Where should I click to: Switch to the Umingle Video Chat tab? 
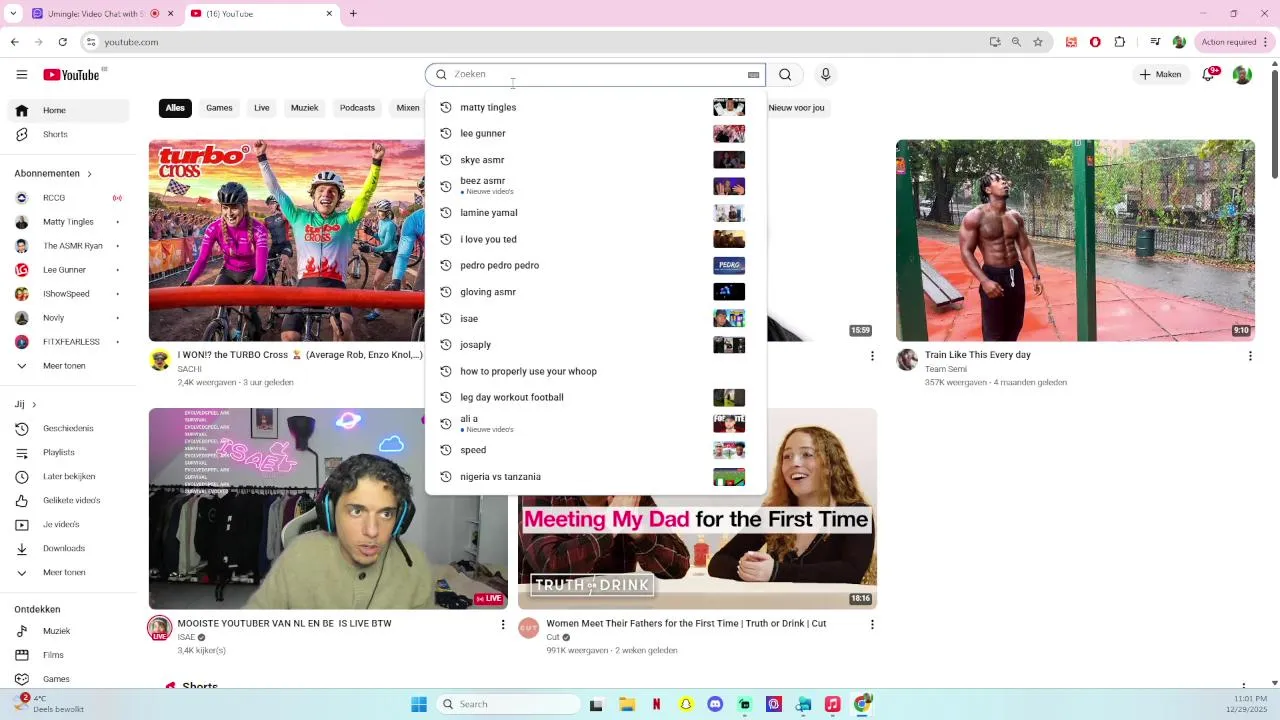pyautogui.click(x=101, y=13)
